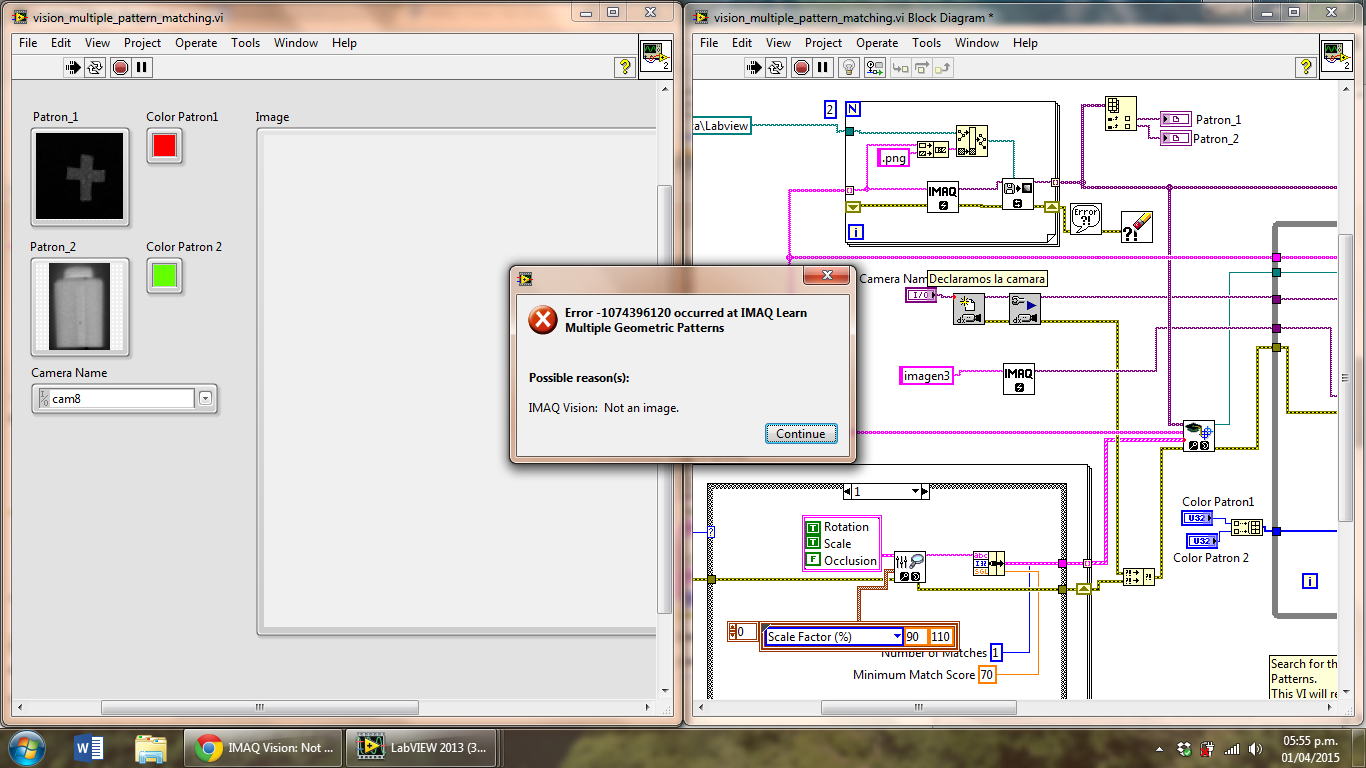The image size is (1366, 768).
Task: Click Patron_1 cross image thumbnail
Action: click(80, 175)
